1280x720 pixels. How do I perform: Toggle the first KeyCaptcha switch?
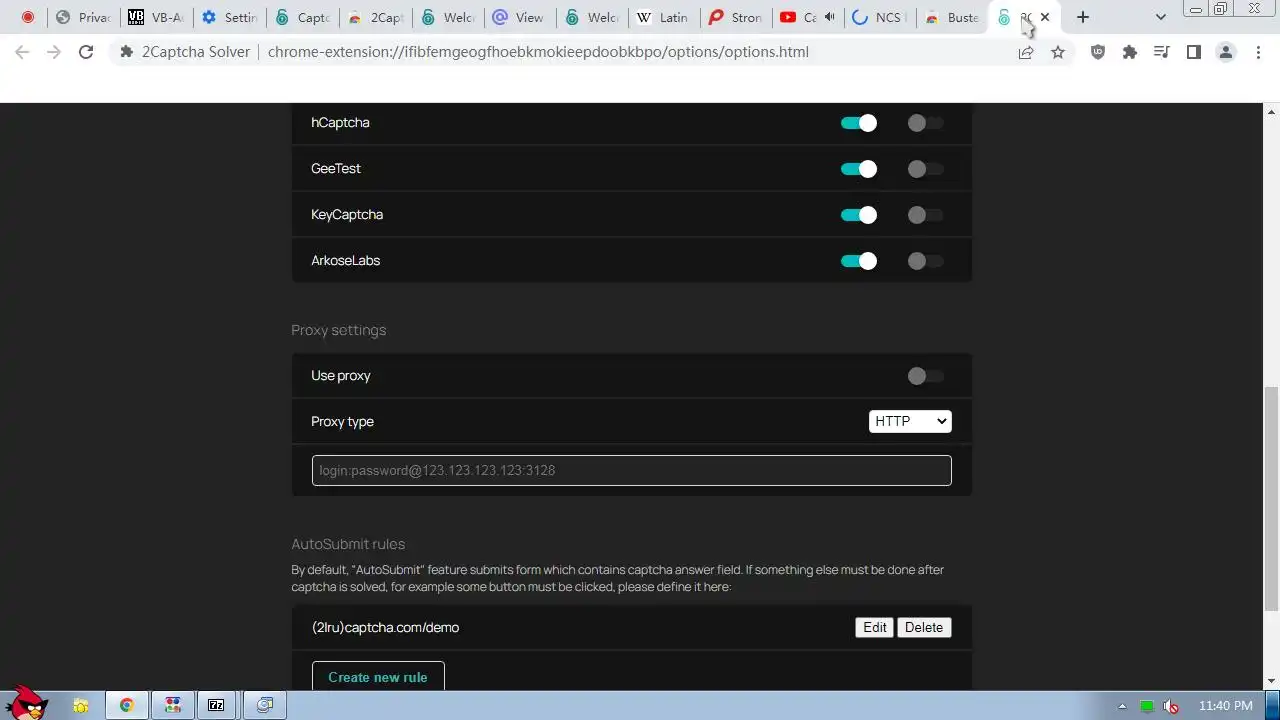(x=858, y=215)
